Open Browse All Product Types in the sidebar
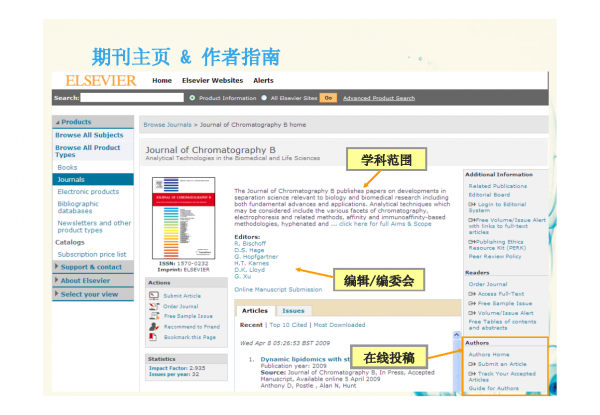 [x=88, y=151]
